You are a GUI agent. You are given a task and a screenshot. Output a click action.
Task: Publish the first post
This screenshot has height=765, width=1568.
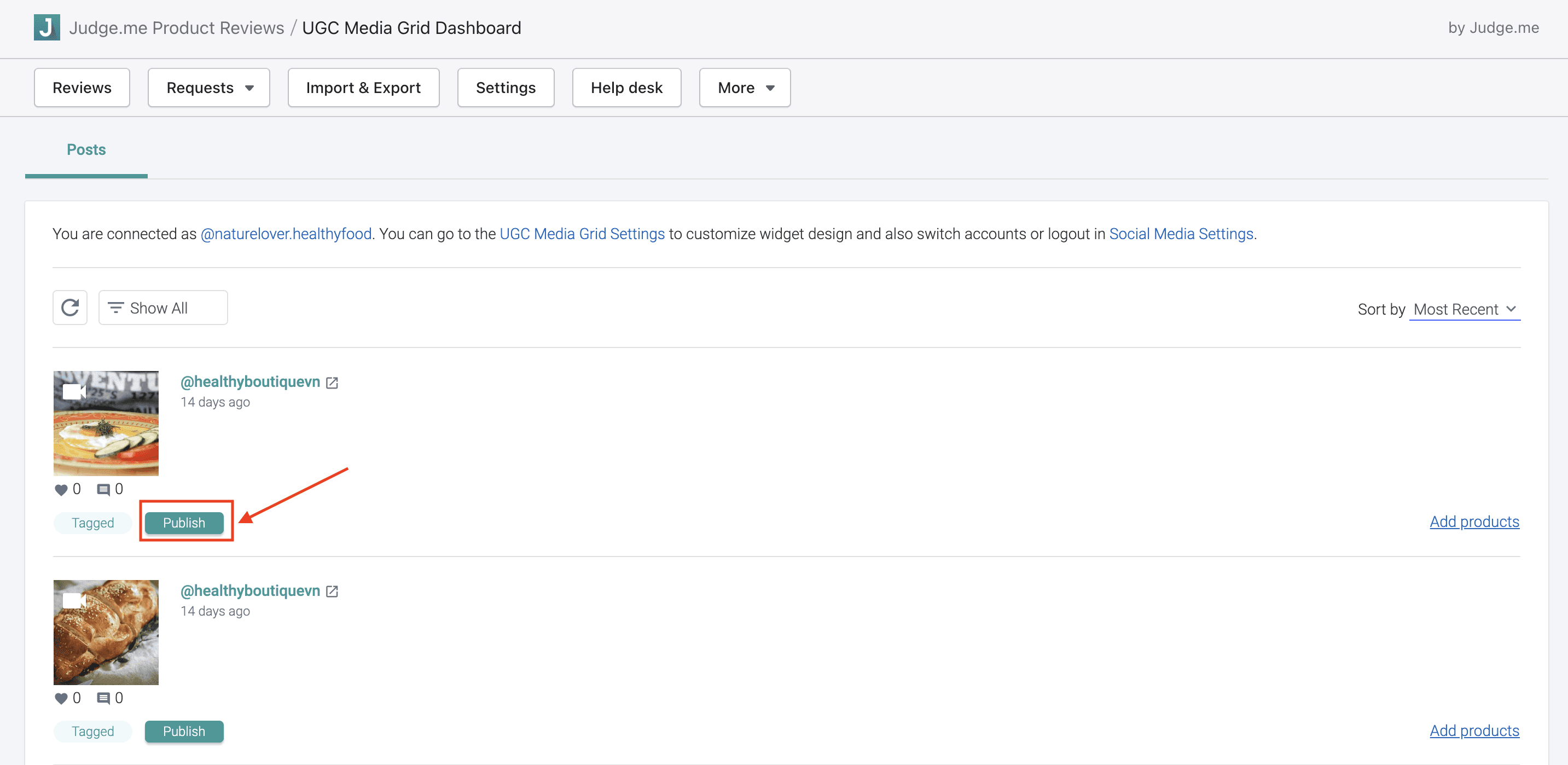(184, 523)
